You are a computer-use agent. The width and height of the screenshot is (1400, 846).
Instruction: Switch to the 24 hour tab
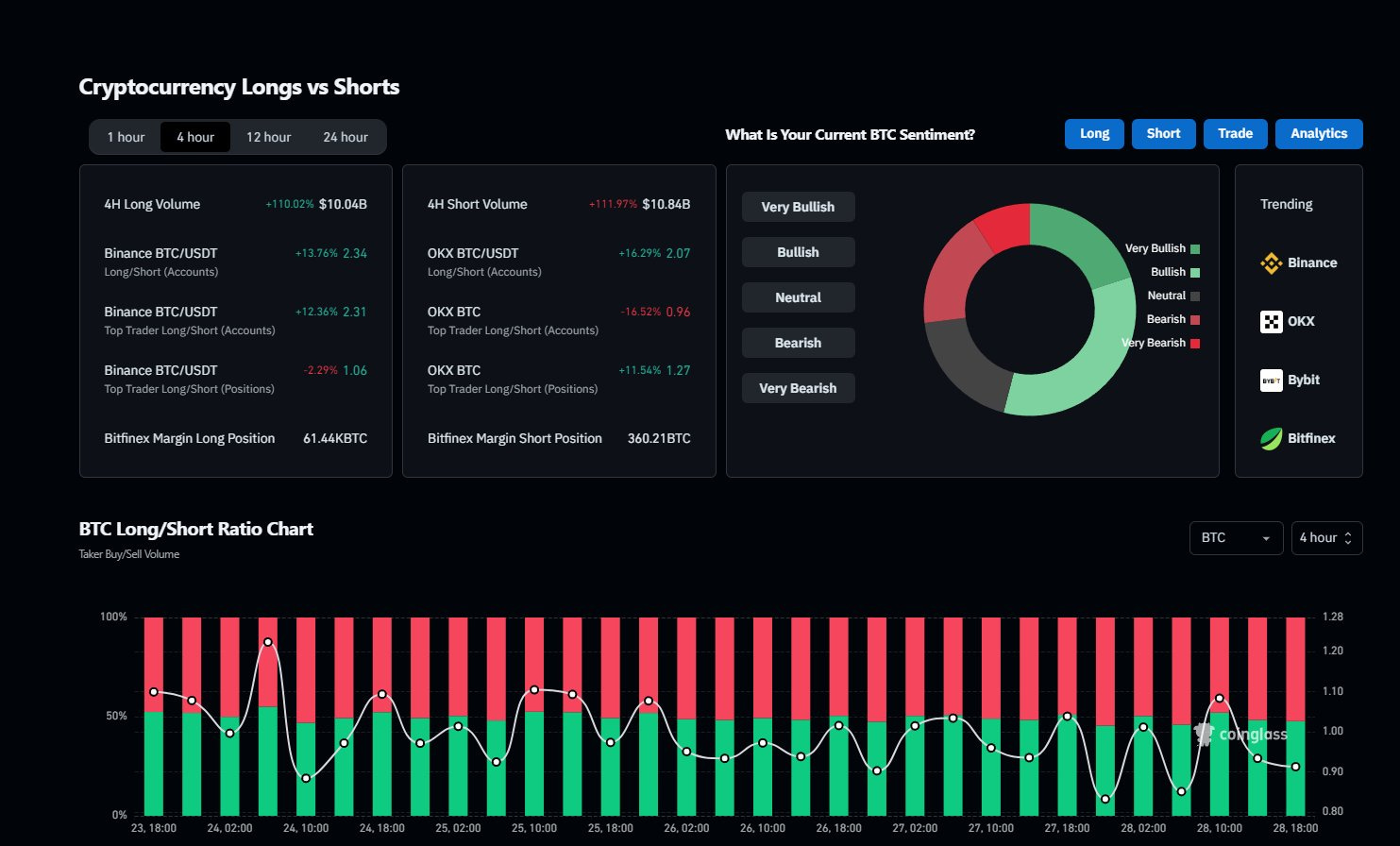click(x=346, y=137)
